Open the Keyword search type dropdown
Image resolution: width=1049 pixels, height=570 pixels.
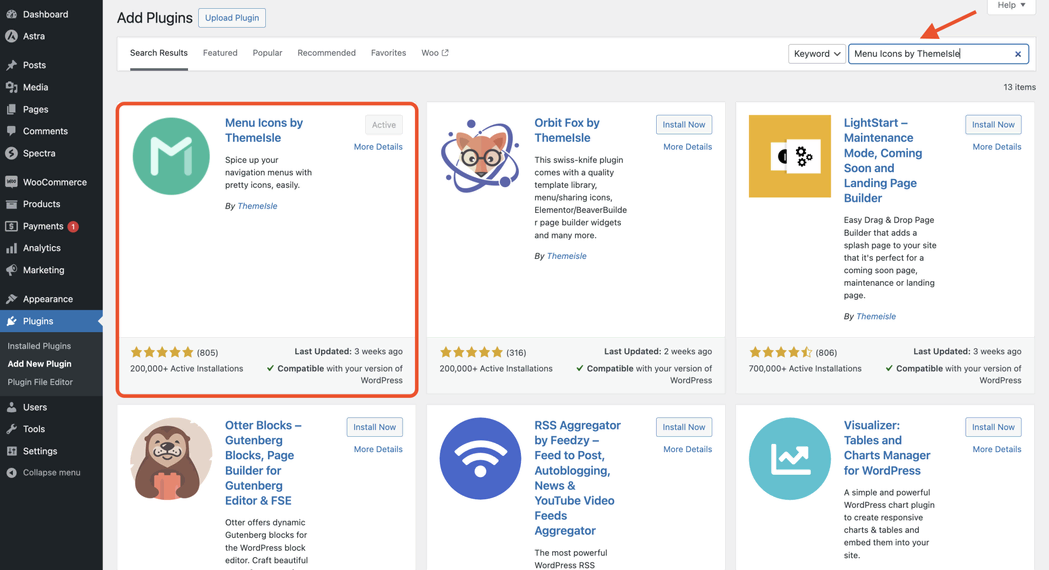[816, 54]
